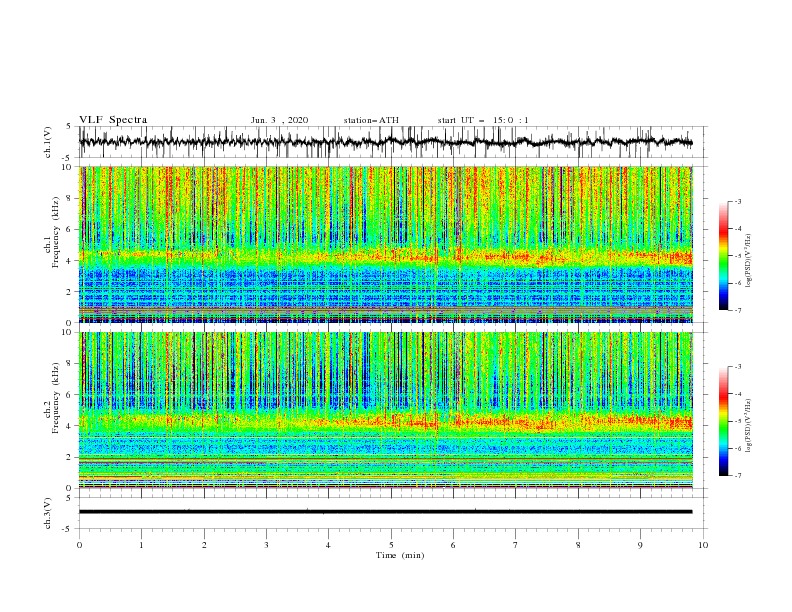Image resolution: width=792 pixels, height=612 pixels.
Task: Click the ch.1 voltage waveform trace
Action: tap(385, 142)
